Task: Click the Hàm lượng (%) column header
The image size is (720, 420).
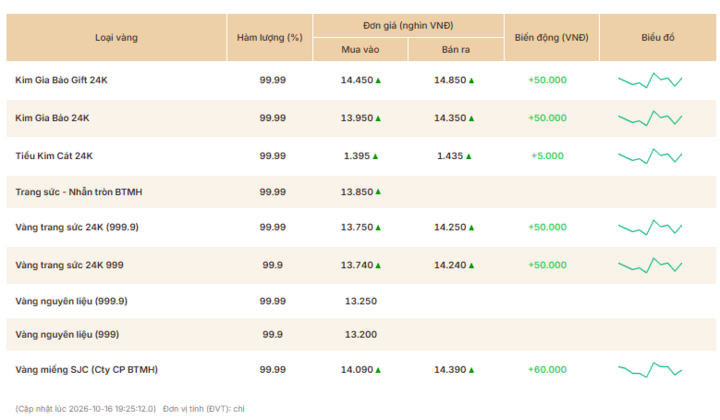Action: (x=270, y=38)
